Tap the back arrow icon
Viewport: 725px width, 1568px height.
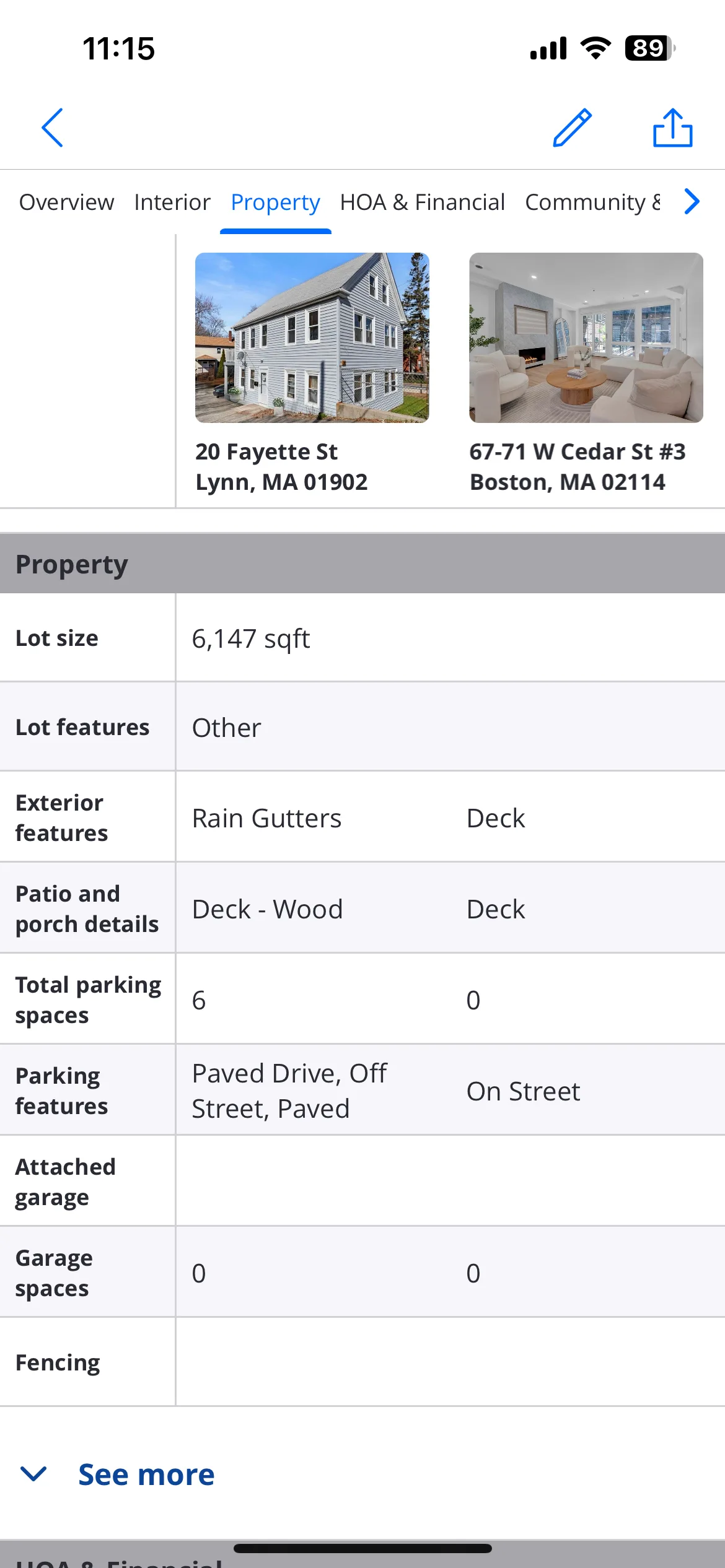pos(53,128)
